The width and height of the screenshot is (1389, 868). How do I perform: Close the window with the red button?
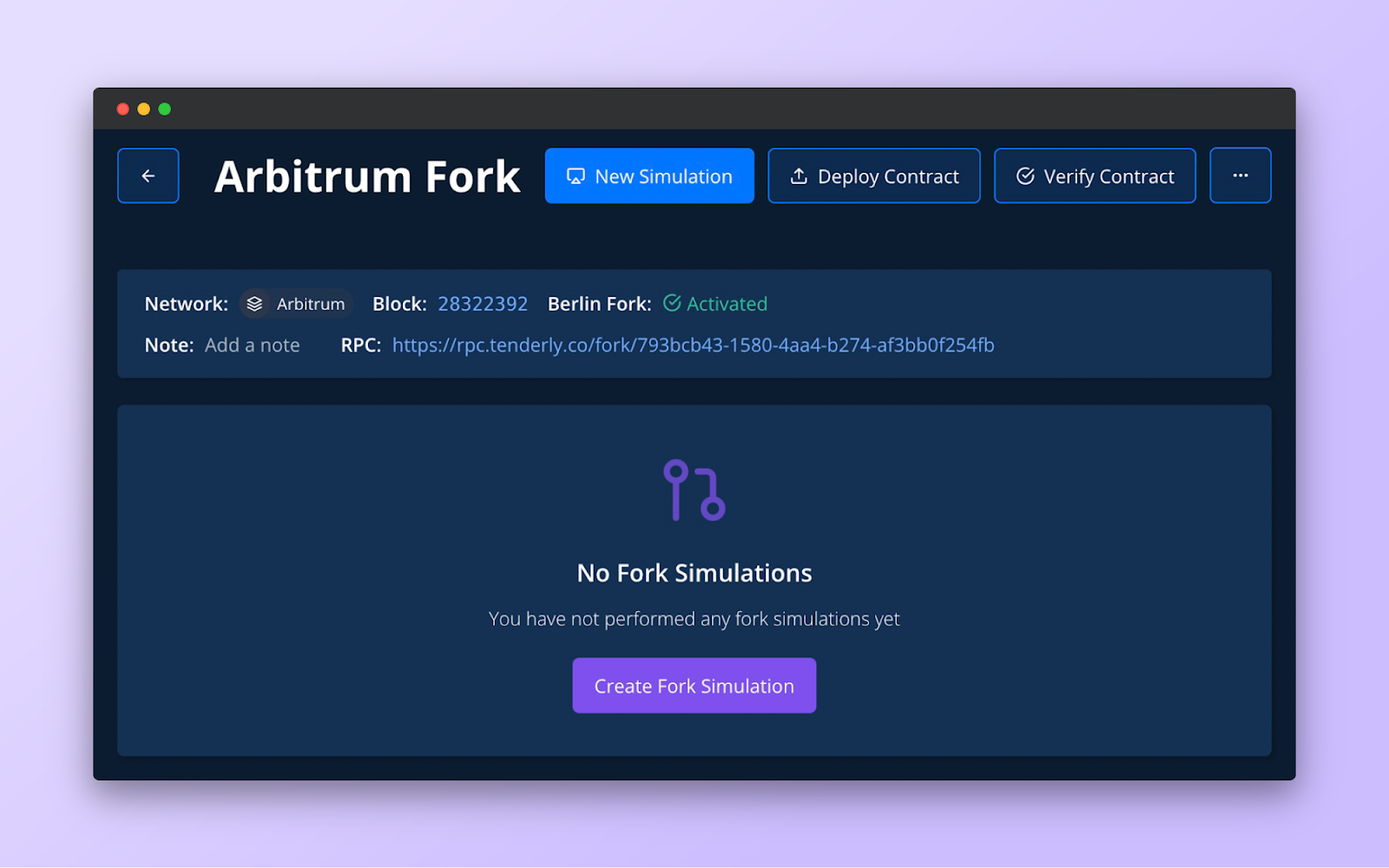[123, 109]
